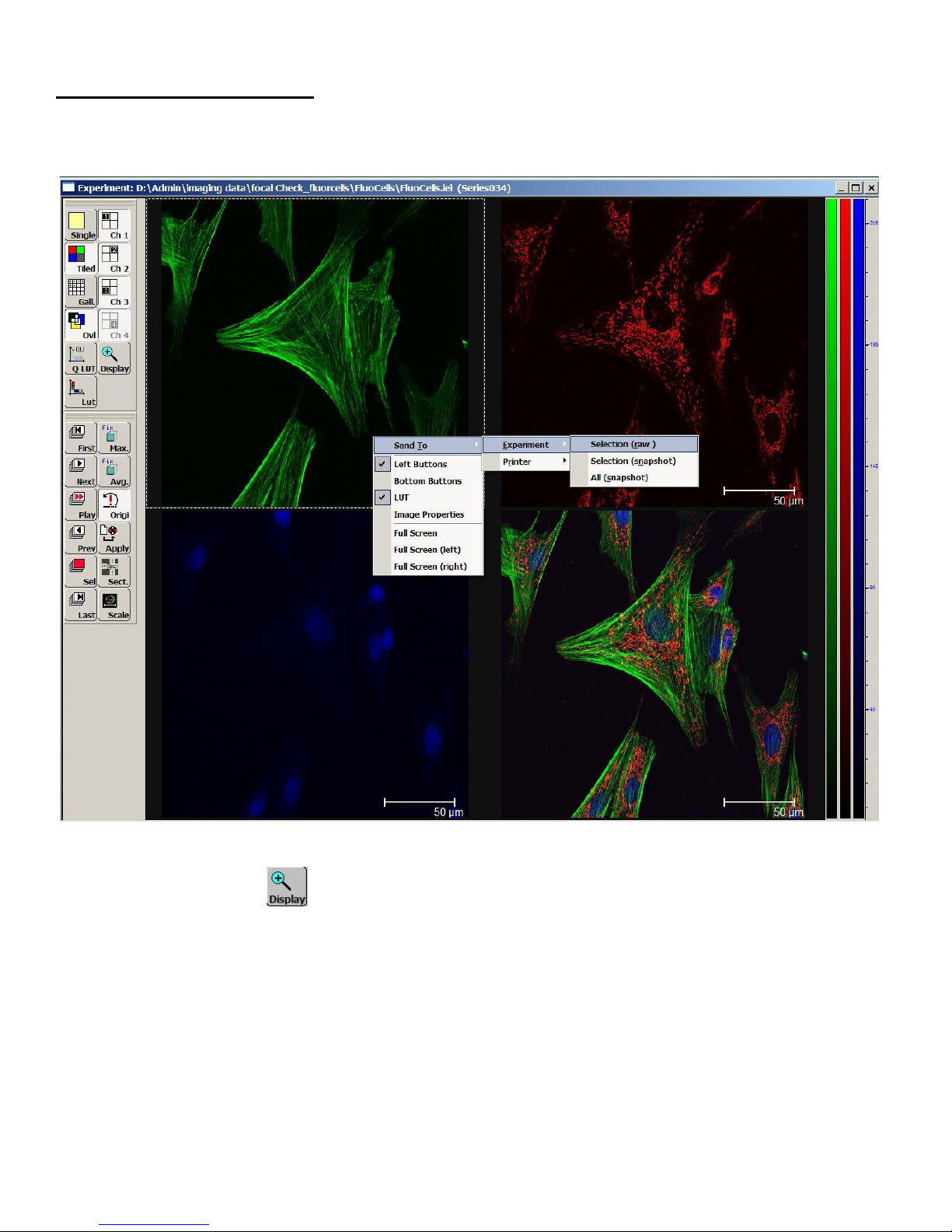Viewport: 952px width, 1232px height.
Task: Advance to Next image
Action: [81, 472]
